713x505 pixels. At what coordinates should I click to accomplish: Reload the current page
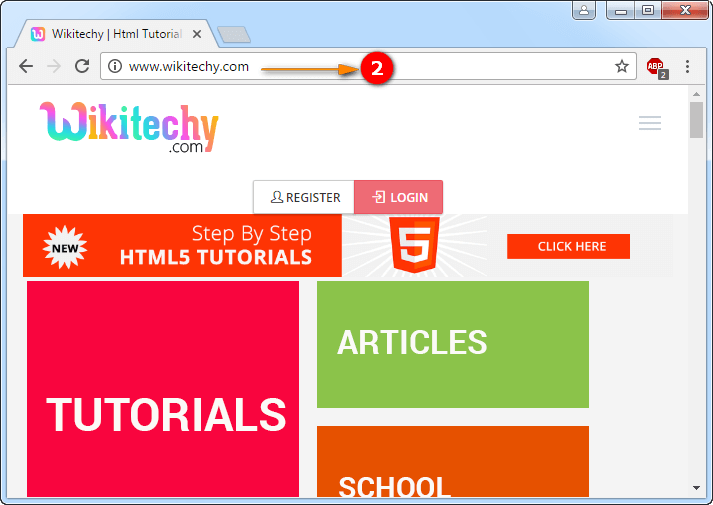82,67
